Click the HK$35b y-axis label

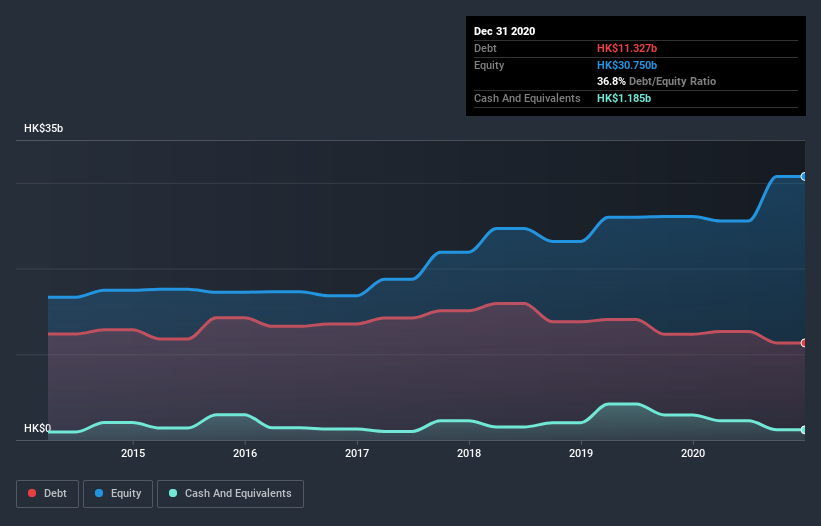pos(43,128)
